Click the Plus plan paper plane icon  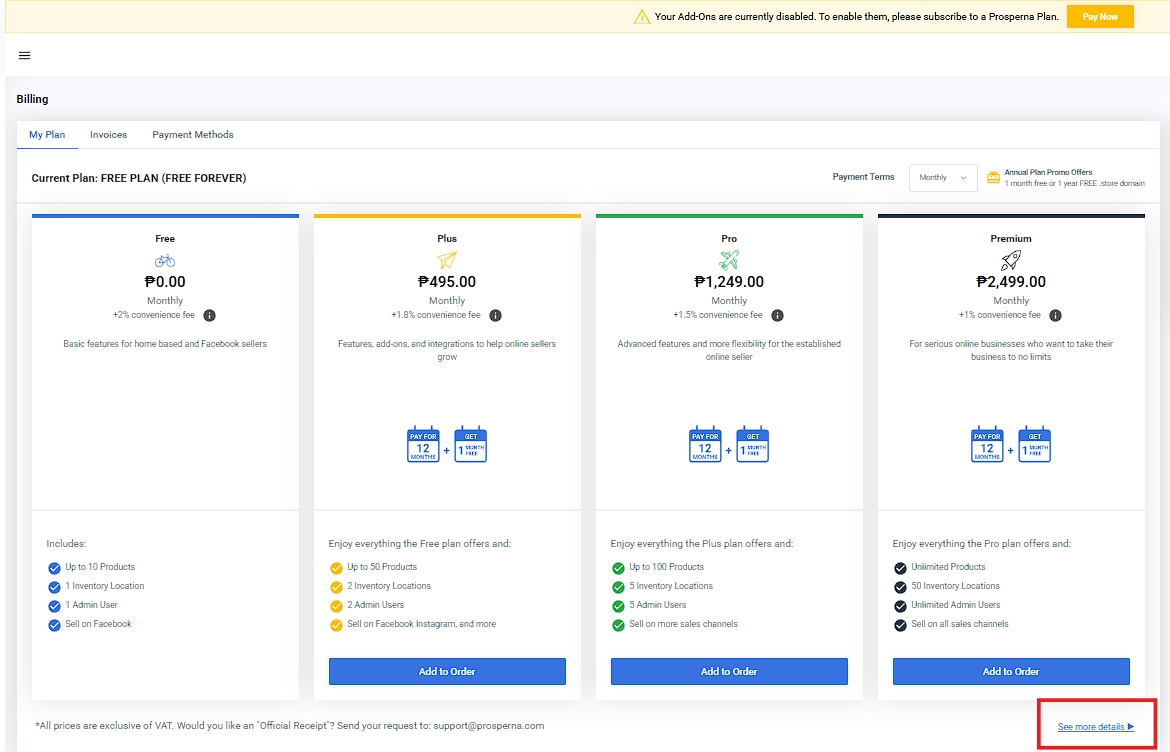pyautogui.click(x=447, y=260)
